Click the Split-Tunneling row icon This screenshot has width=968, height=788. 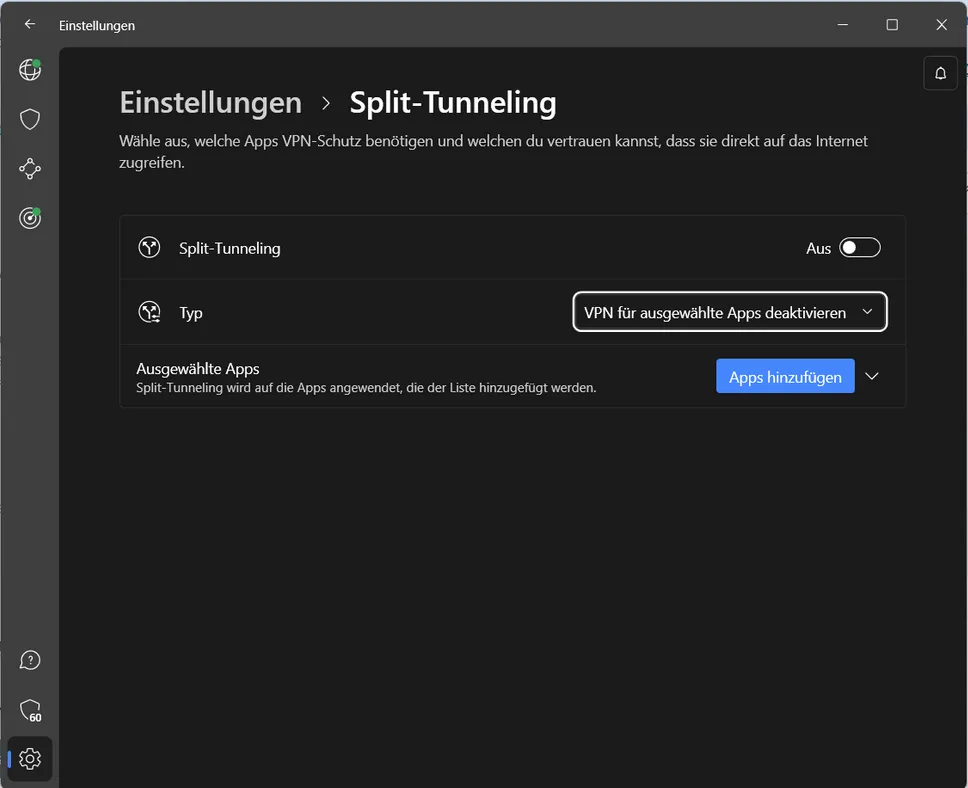(149, 248)
